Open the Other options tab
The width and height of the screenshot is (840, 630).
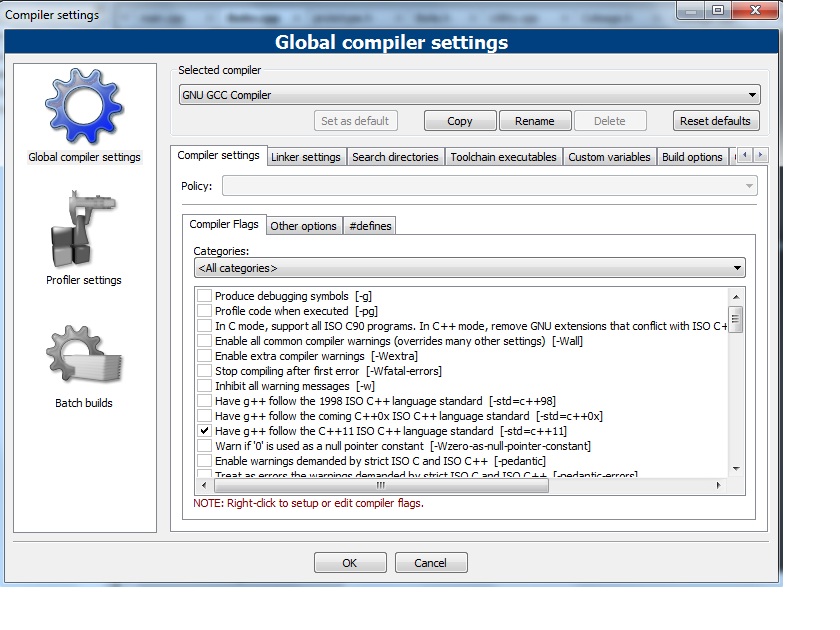[x=303, y=226]
